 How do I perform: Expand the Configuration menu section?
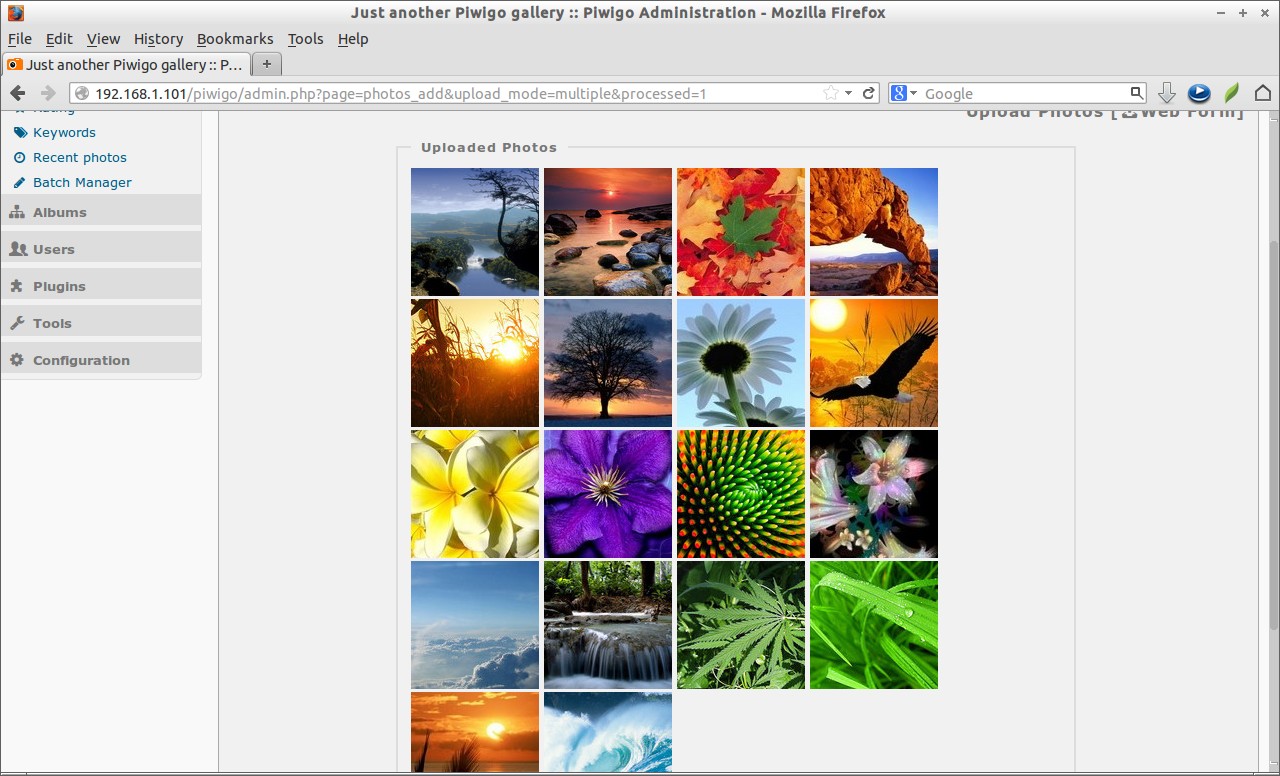tap(101, 360)
